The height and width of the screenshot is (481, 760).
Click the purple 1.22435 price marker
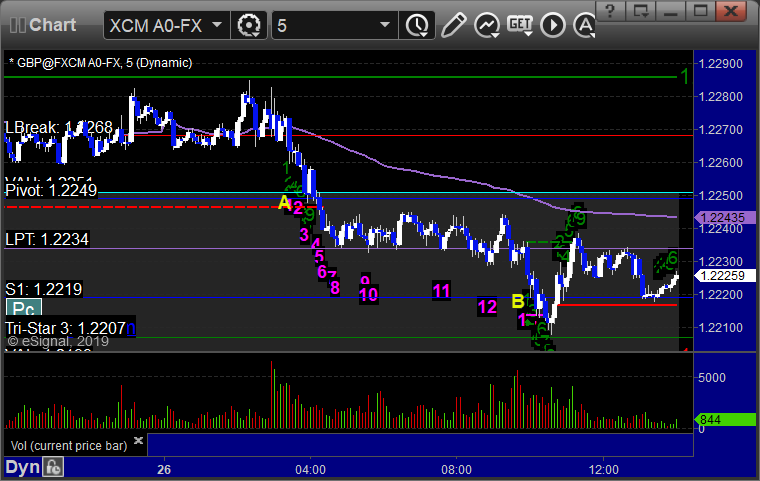[725, 218]
